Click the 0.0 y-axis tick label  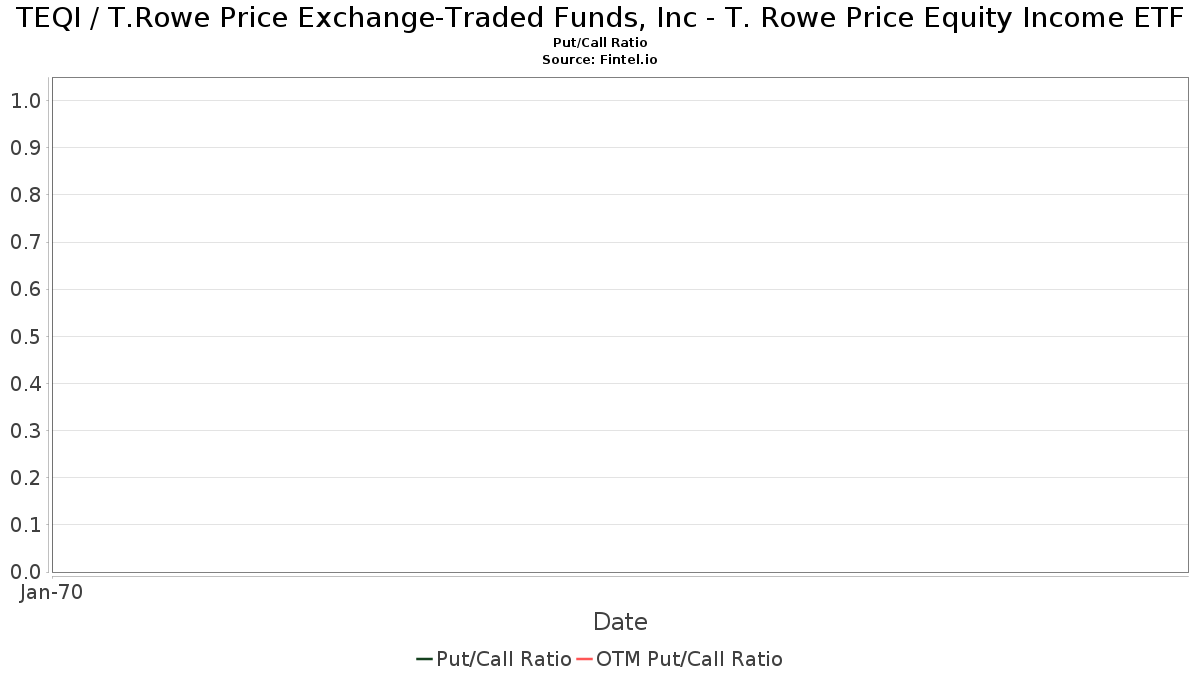click(25, 571)
